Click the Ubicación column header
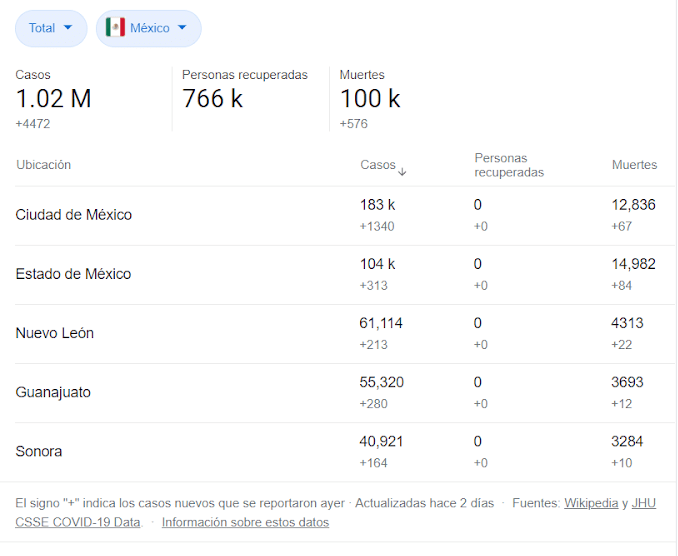This screenshot has width=678, height=556. point(43,165)
